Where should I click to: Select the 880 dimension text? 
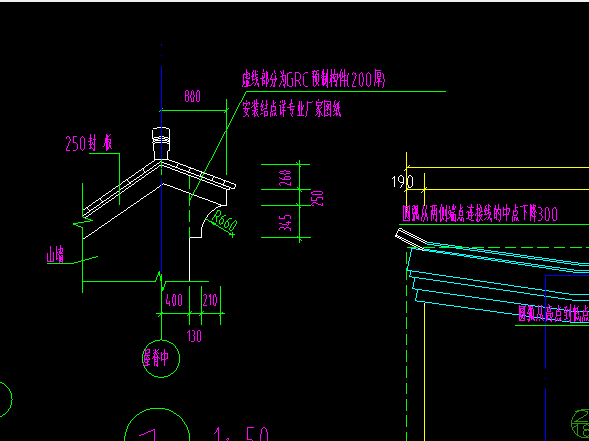pyautogui.click(x=192, y=97)
